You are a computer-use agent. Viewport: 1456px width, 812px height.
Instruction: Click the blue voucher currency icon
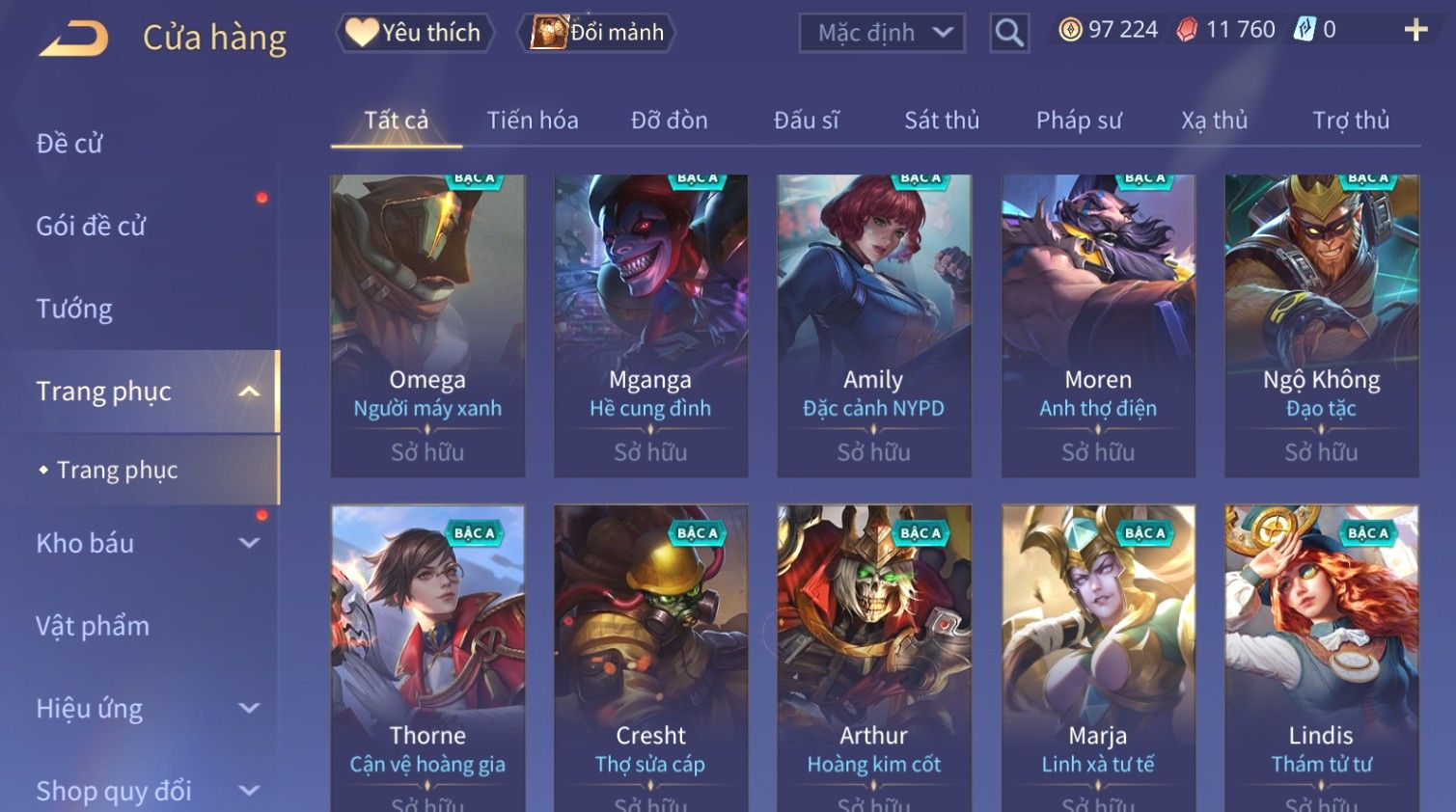click(x=1305, y=29)
